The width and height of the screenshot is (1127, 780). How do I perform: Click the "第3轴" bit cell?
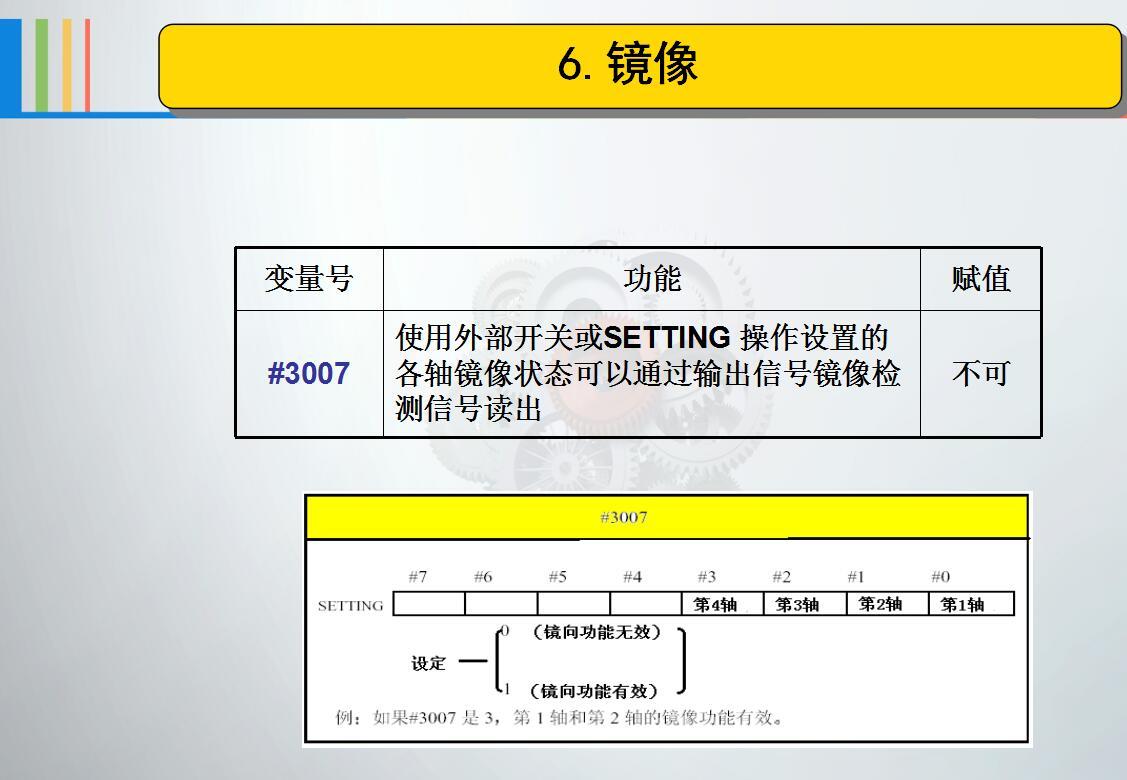(x=804, y=604)
